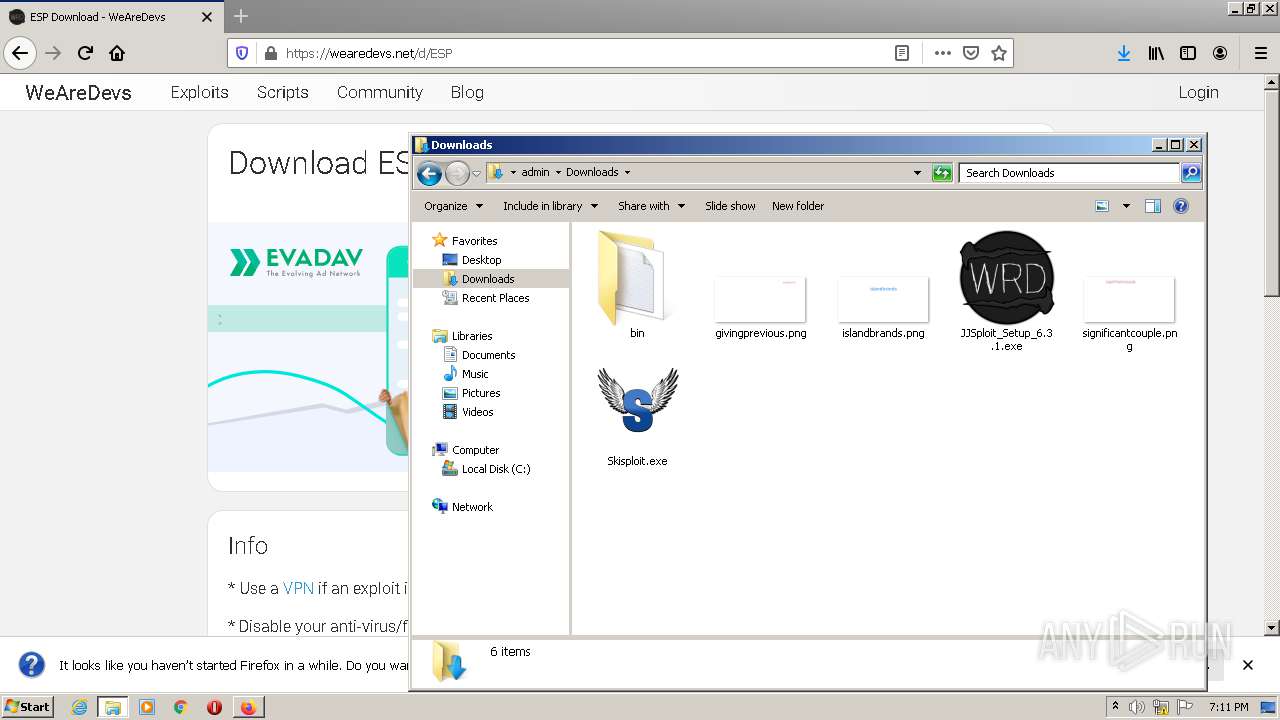The width and height of the screenshot is (1280, 720).
Task: Change view icon in Explorer toolbar
Action: coord(1102,206)
